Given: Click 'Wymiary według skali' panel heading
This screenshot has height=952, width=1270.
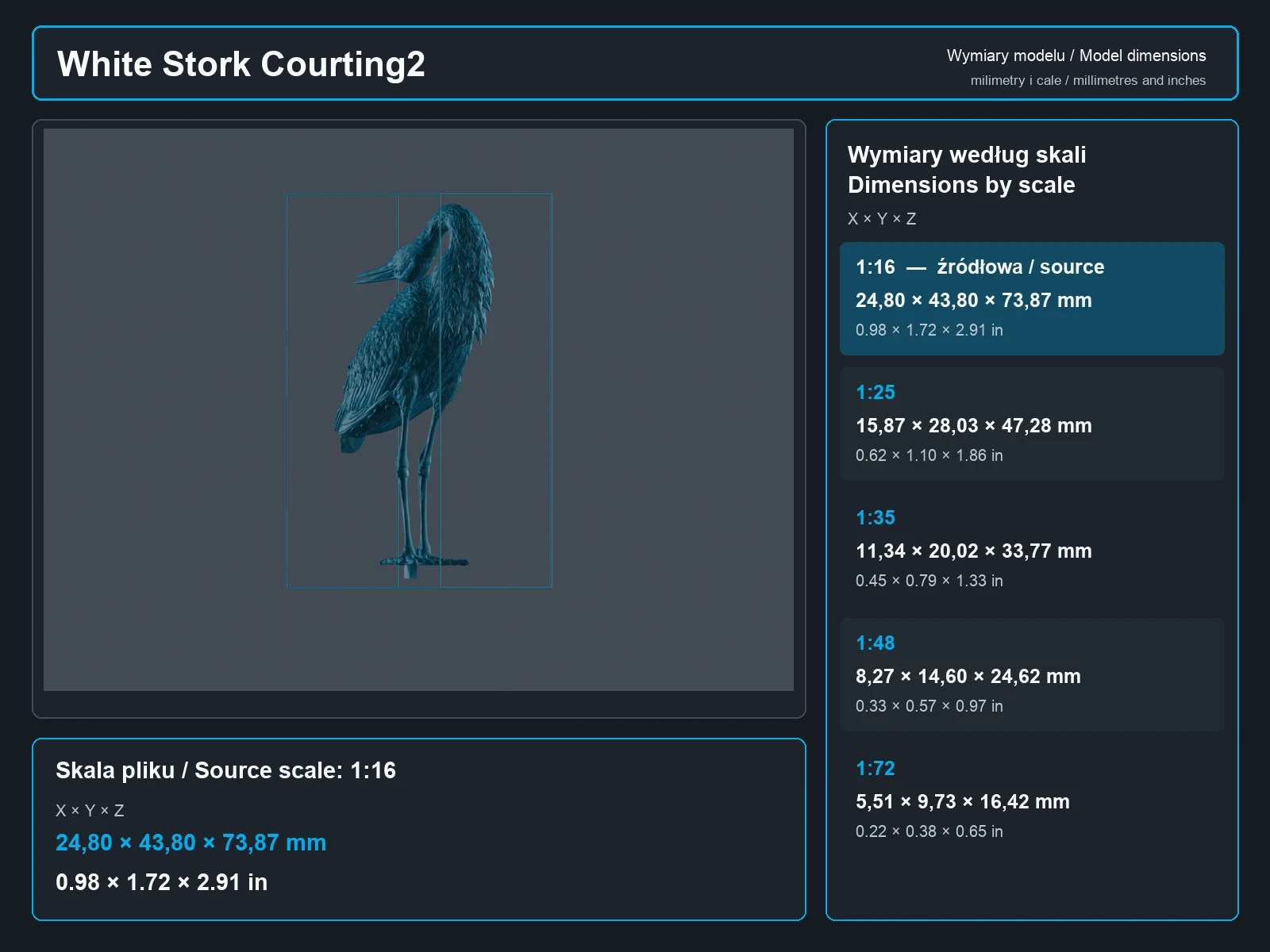Looking at the screenshot, I should [967, 155].
